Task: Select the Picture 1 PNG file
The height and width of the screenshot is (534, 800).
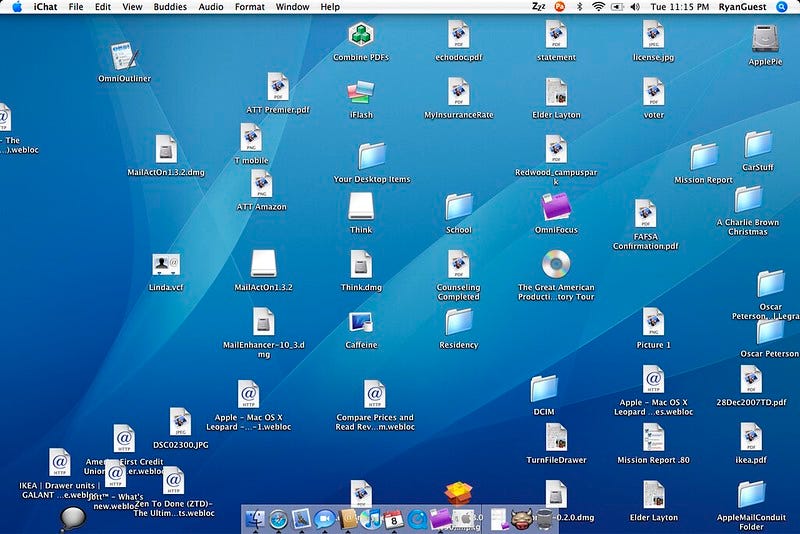Action: pyautogui.click(x=654, y=321)
